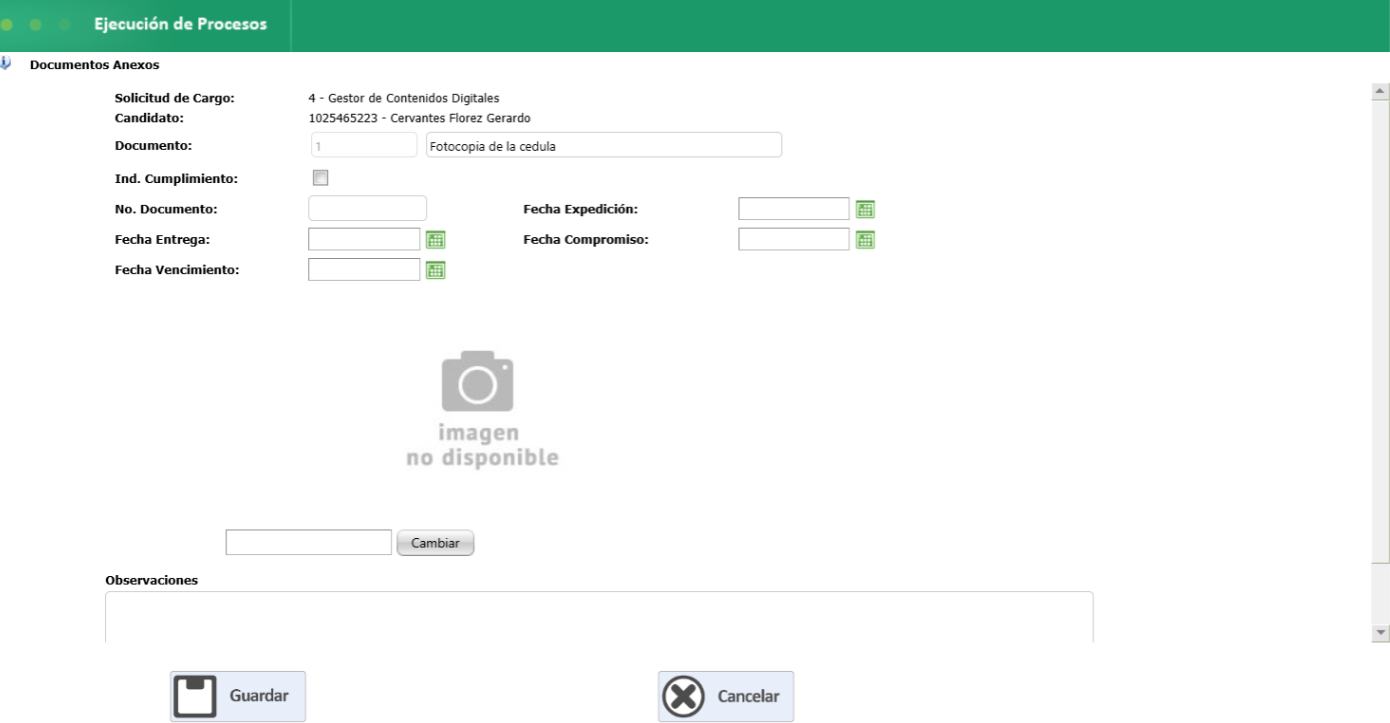Open calendar for Fecha Entrega
The image size is (1390, 723).
pyautogui.click(x=435, y=239)
